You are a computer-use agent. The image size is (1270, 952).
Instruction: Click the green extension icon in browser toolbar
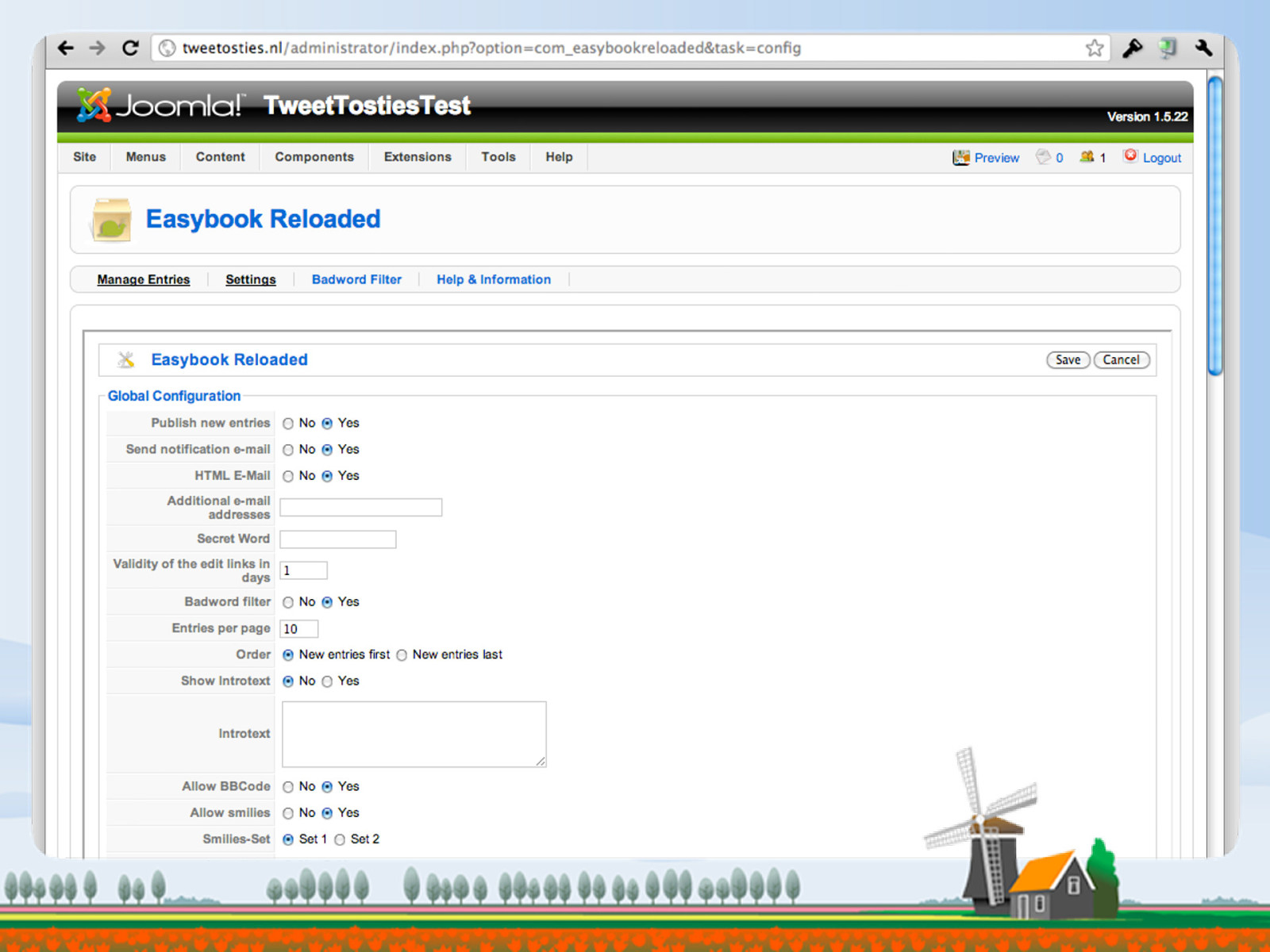tap(1168, 48)
